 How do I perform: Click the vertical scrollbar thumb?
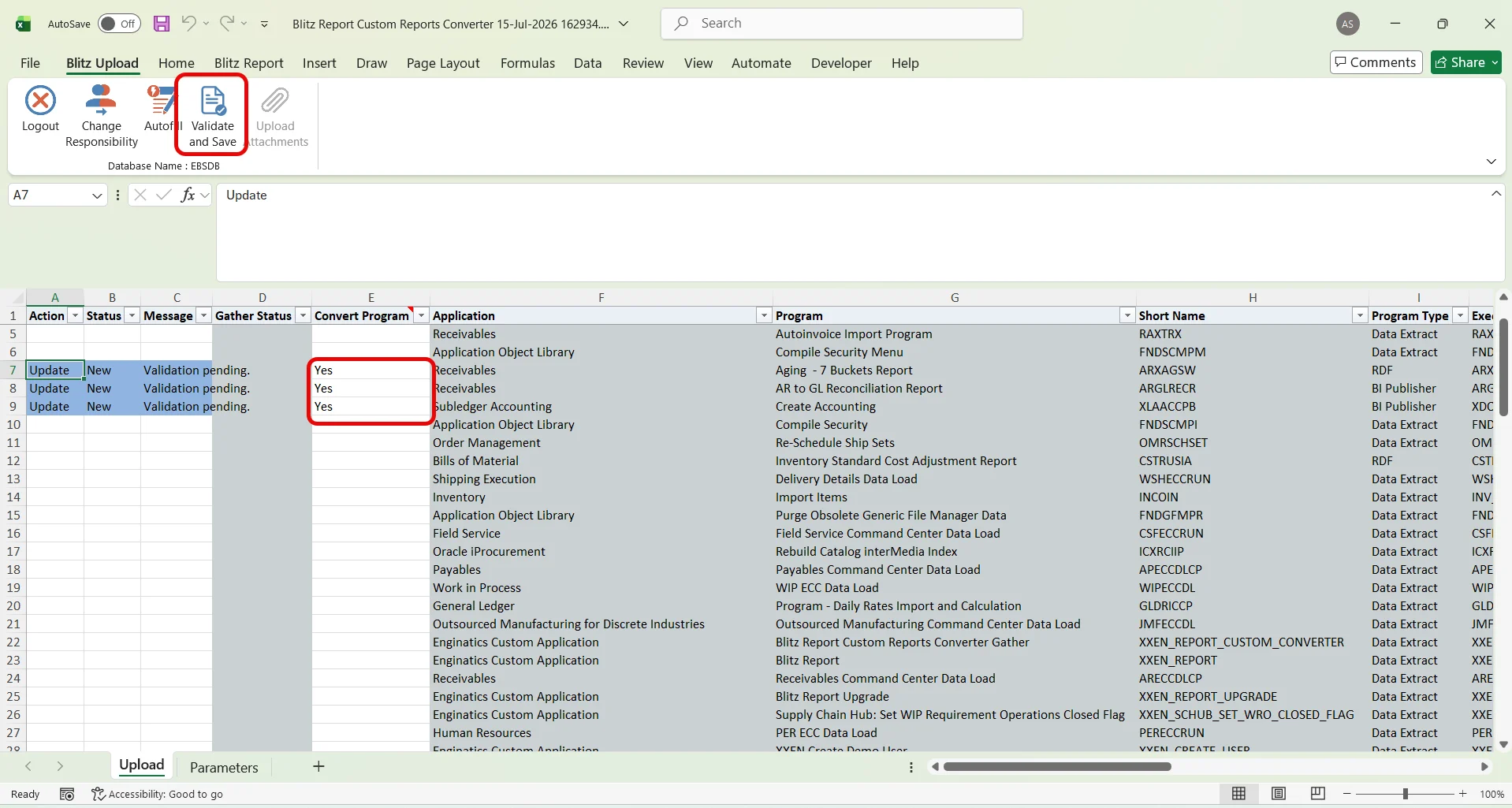point(1503,367)
